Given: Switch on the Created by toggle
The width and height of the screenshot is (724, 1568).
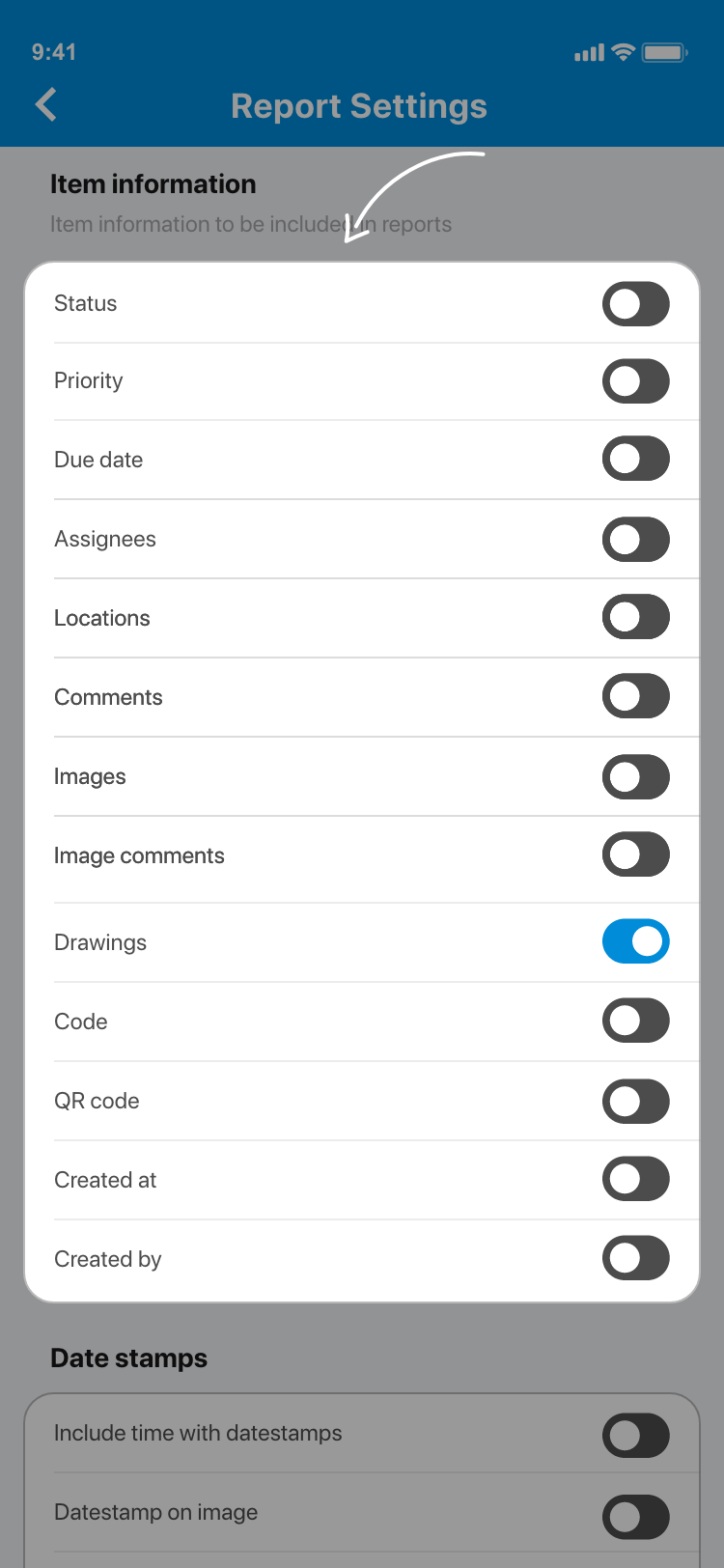Looking at the screenshot, I should click(x=635, y=1258).
